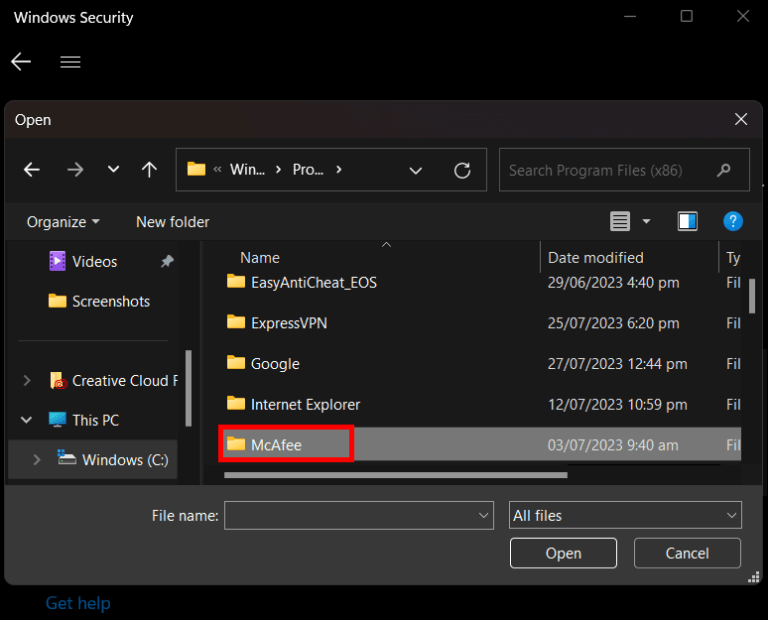The height and width of the screenshot is (620, 768).
Task: Minimize the Windows Security window
Action: (630, 16)
